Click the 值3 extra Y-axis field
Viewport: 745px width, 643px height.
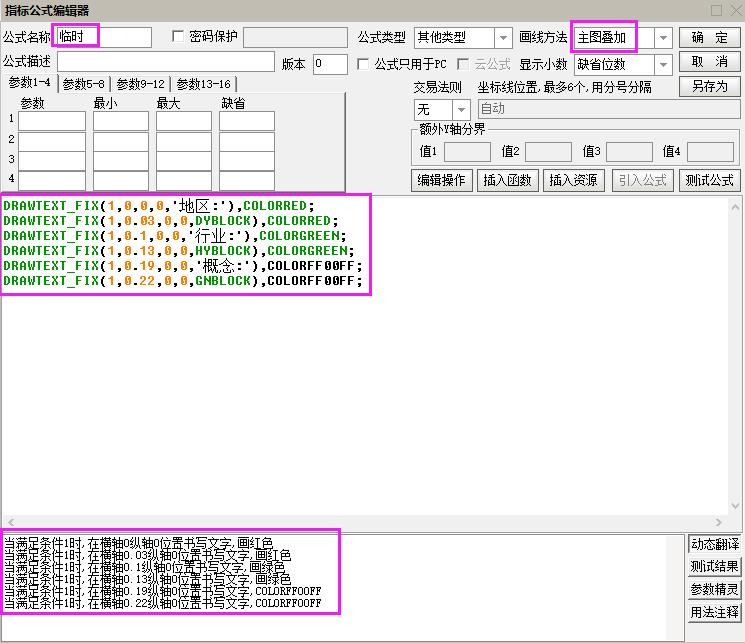630,152
